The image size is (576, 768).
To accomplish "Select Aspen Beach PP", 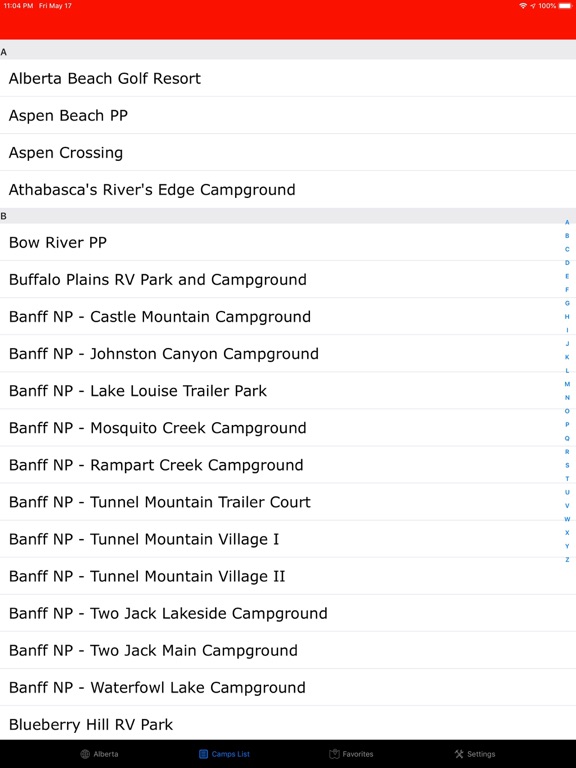I will point(288,116).
